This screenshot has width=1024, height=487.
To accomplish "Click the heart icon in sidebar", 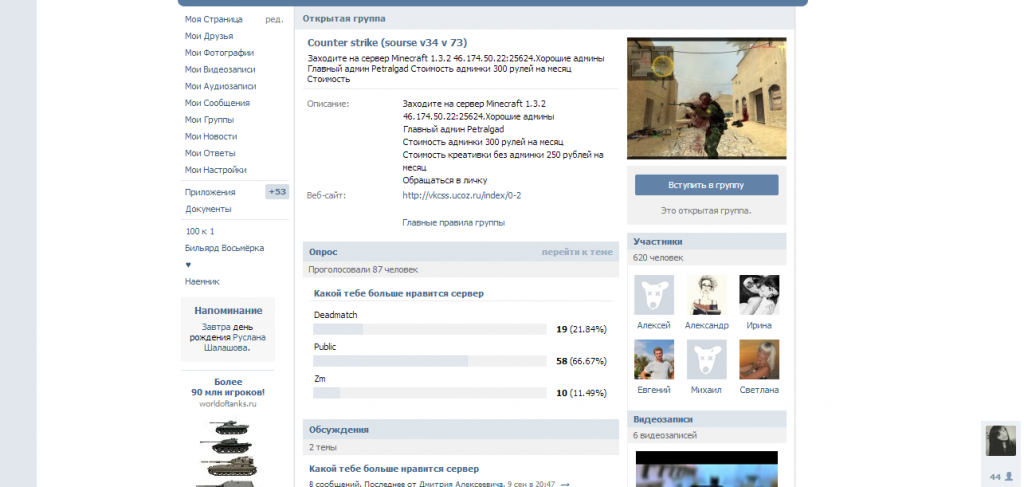I will pos(188,265).
